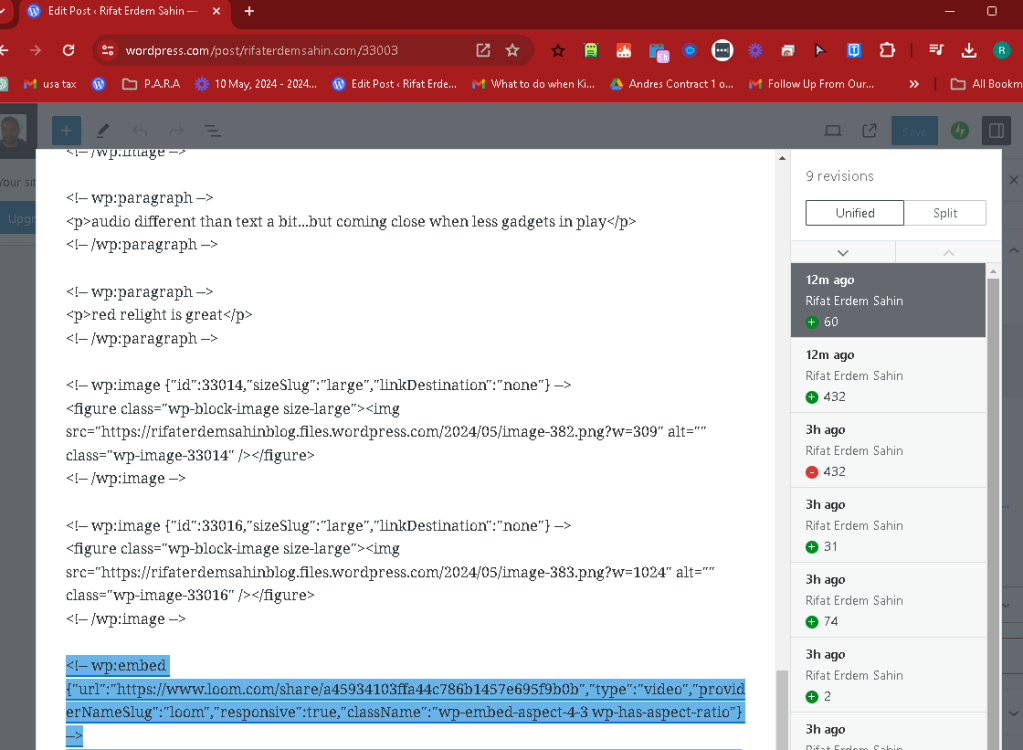The height and width of the screenshot is (750, 1023).
Task: Go forward with the browser arrow
Action: click(x=35, y=50)
